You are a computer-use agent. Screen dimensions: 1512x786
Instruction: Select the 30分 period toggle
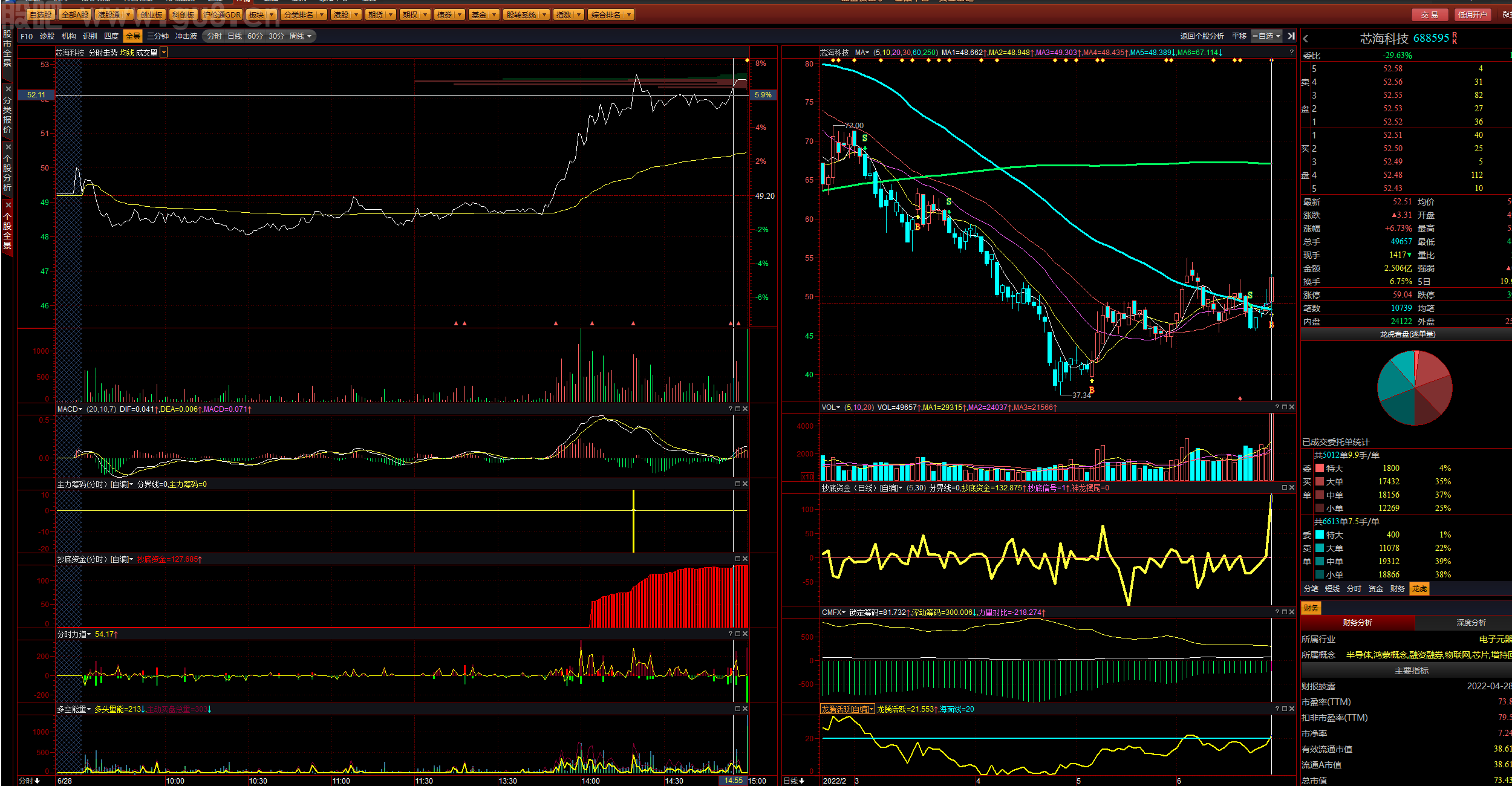point(276,36)
